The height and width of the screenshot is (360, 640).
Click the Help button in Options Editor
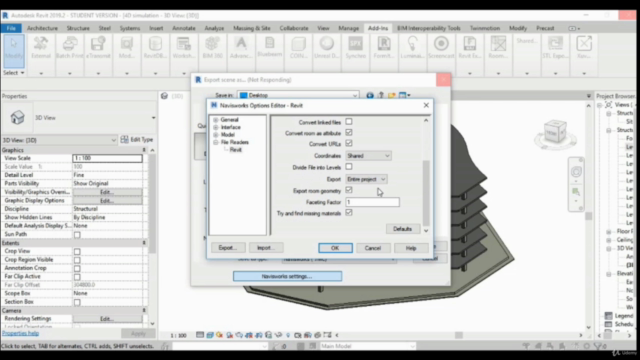411,248
